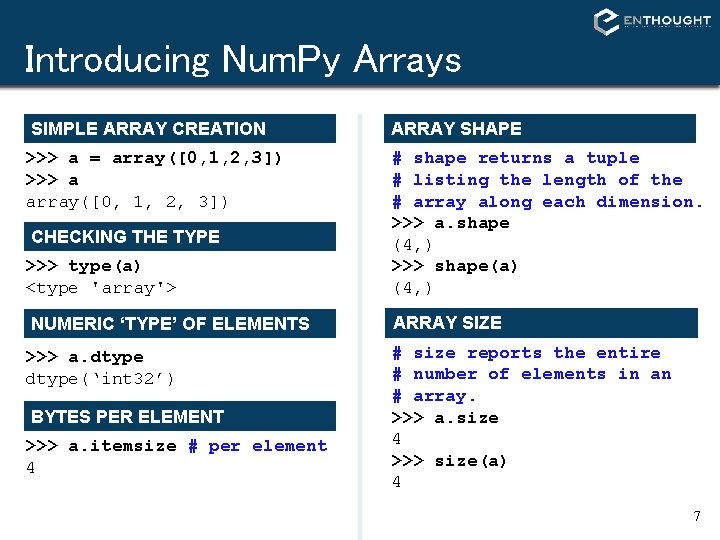
Task: Click the 'ENTHOUGHT' wordmark text
Action: coord(667,21)
